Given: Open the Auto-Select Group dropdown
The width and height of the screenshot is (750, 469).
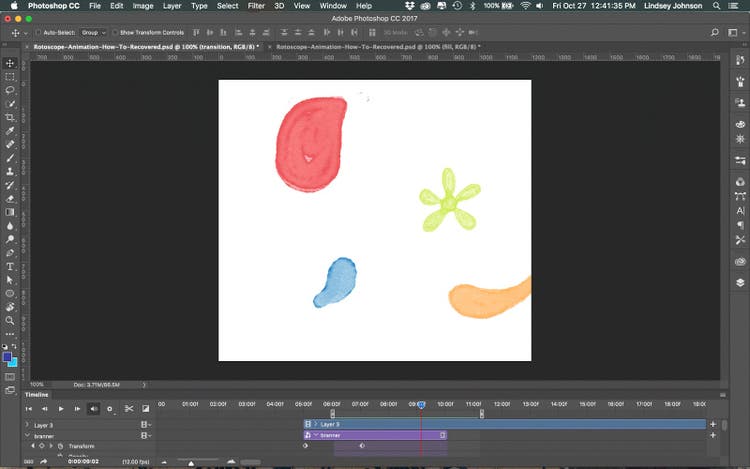Looking at the screenshot, I should pos(93,33).
